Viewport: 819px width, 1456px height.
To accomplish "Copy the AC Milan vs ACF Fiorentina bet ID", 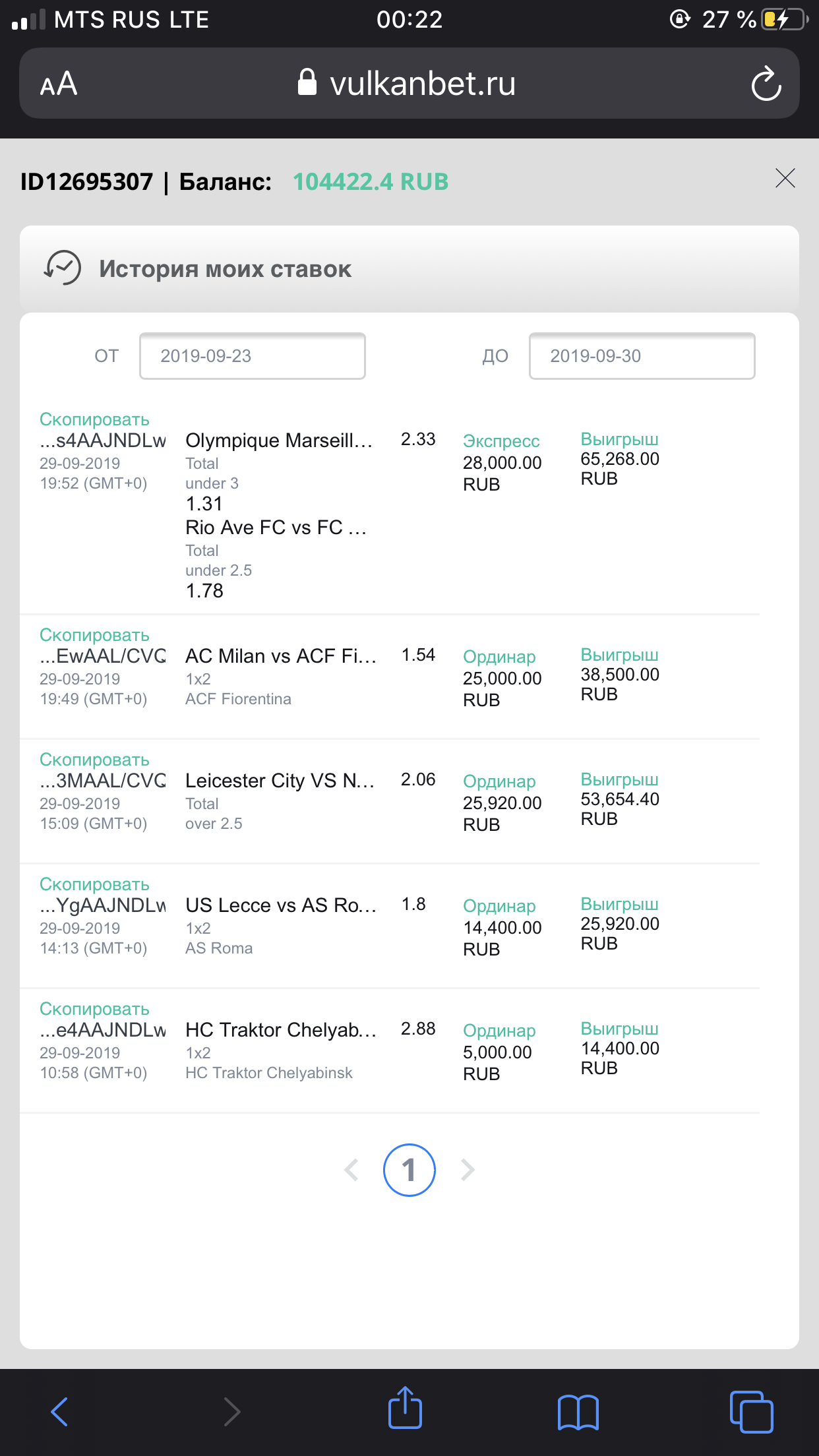I will pyautogui.click(x=94, y=635).
